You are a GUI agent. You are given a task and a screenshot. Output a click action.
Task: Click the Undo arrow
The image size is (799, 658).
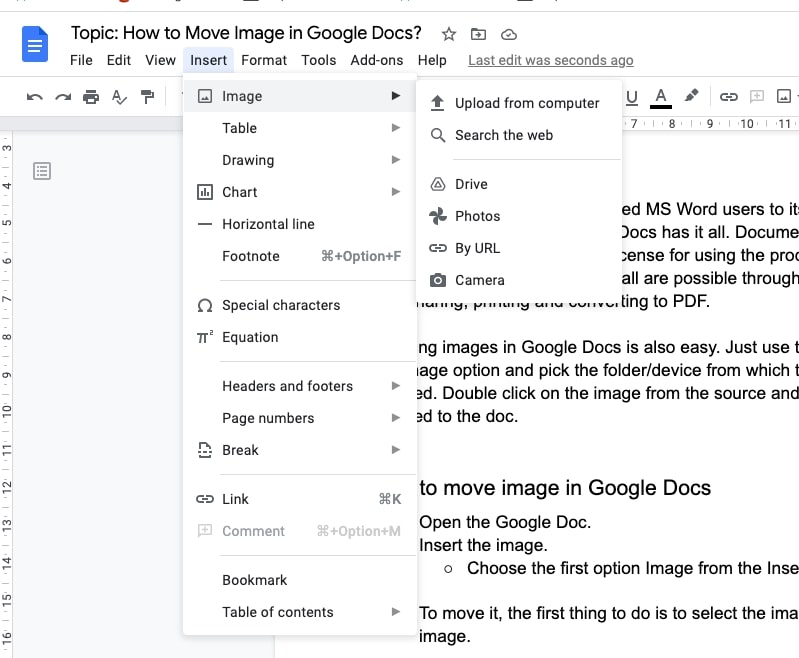(34, 97)
